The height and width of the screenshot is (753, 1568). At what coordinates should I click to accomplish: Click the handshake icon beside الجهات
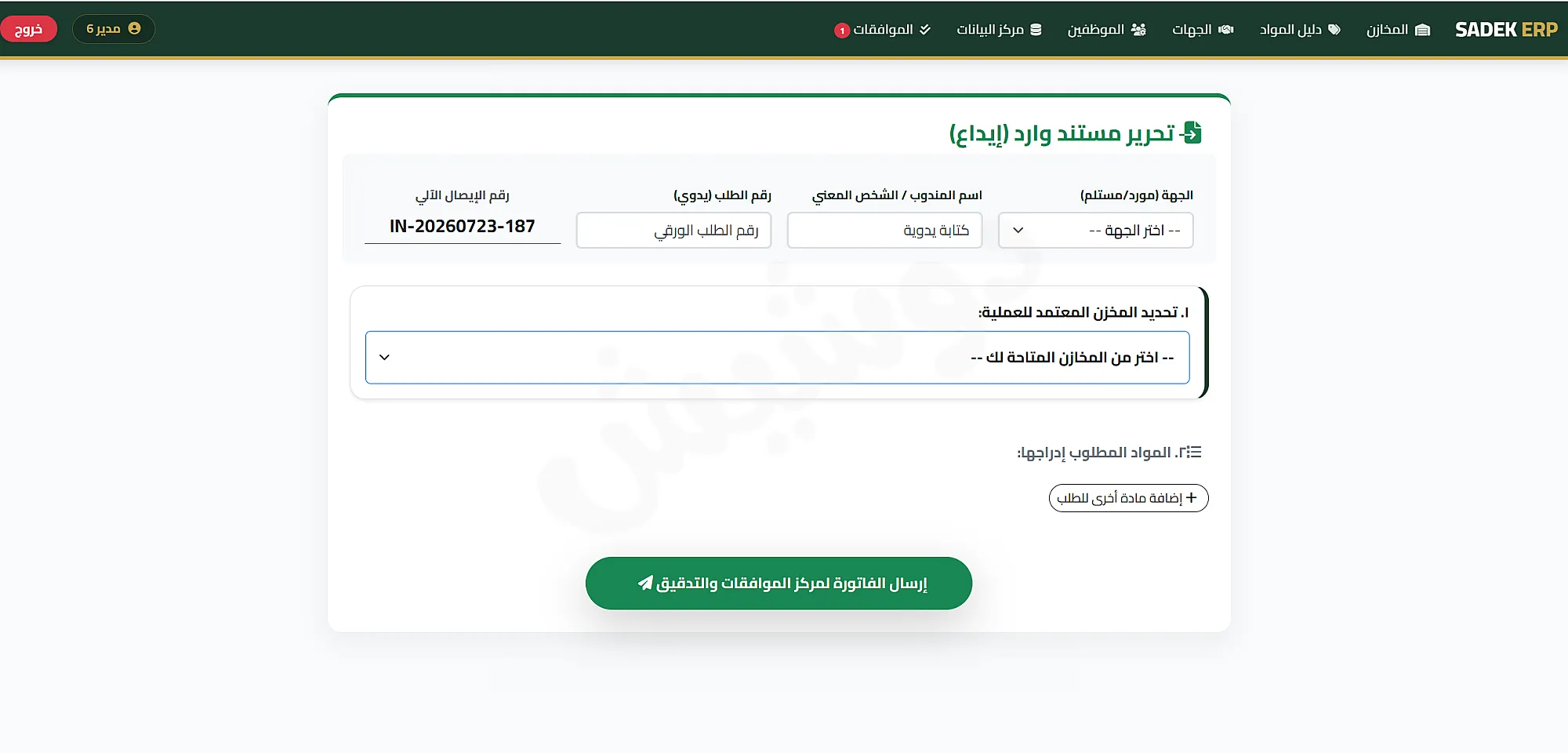[1226, 30]
